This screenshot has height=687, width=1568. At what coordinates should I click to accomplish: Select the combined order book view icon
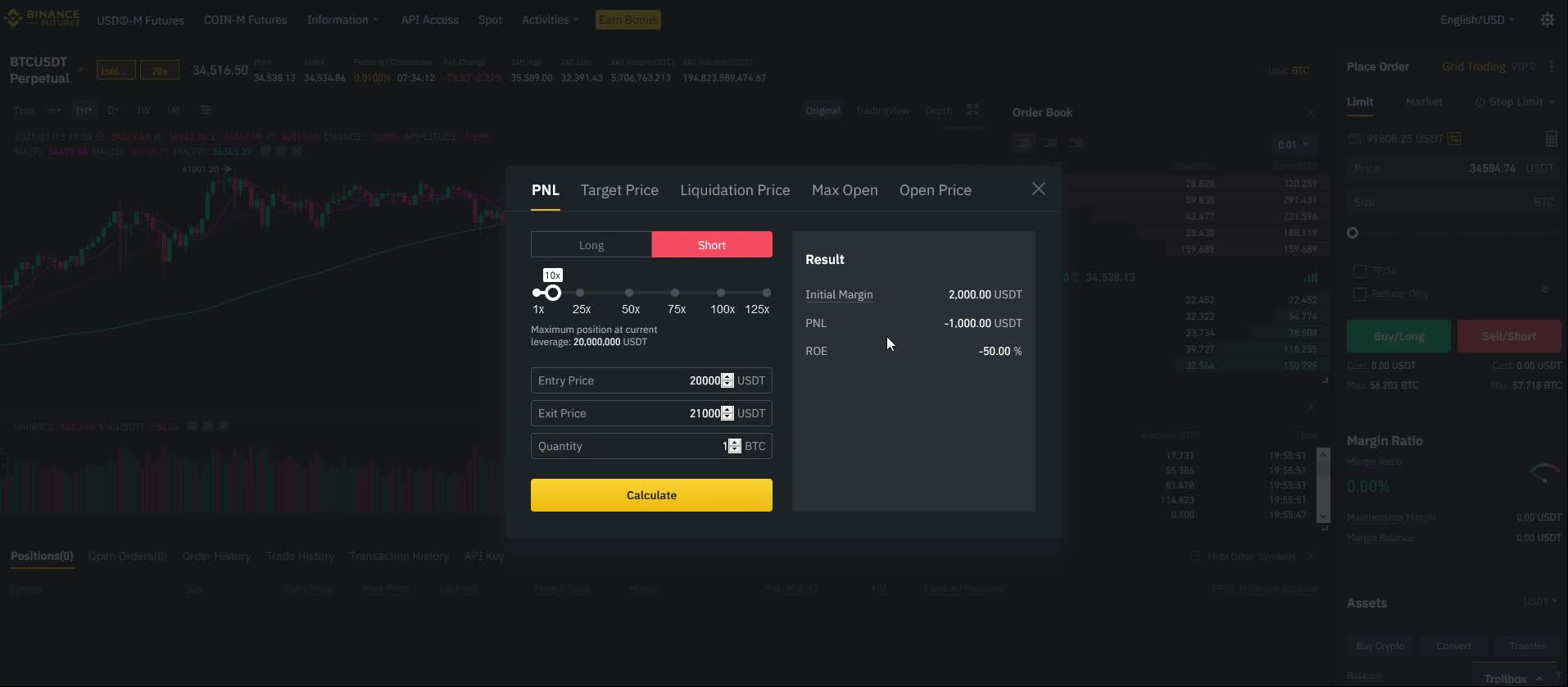[1024, 143]
